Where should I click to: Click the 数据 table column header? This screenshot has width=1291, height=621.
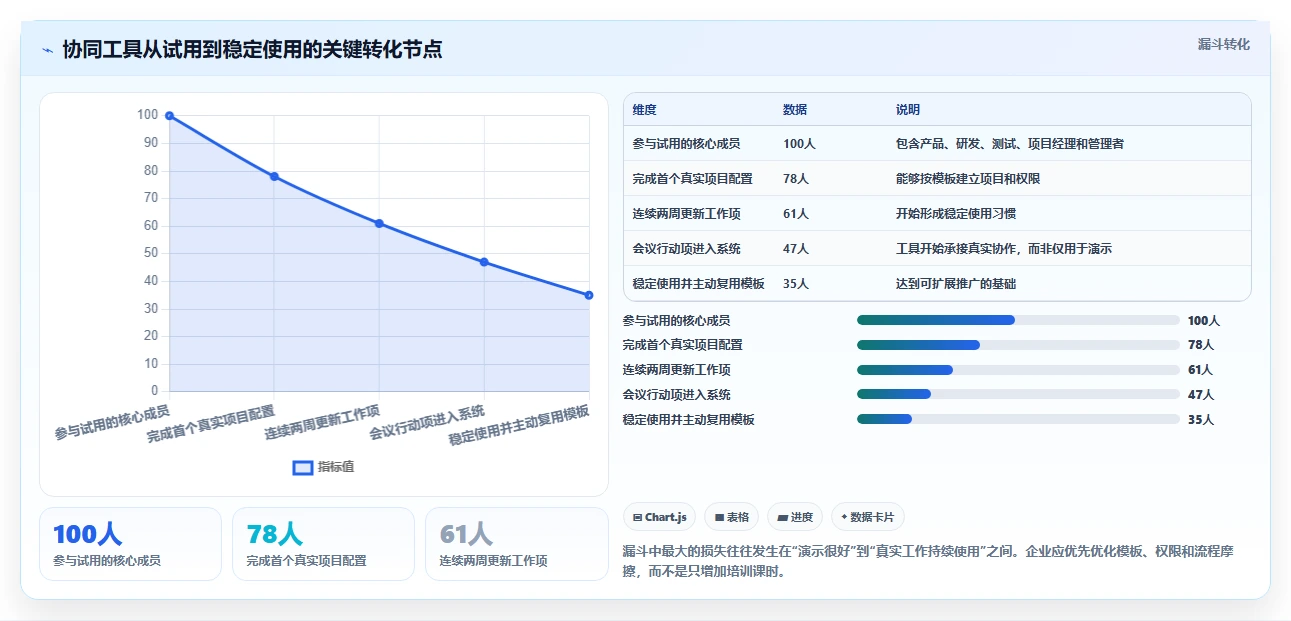795,110
